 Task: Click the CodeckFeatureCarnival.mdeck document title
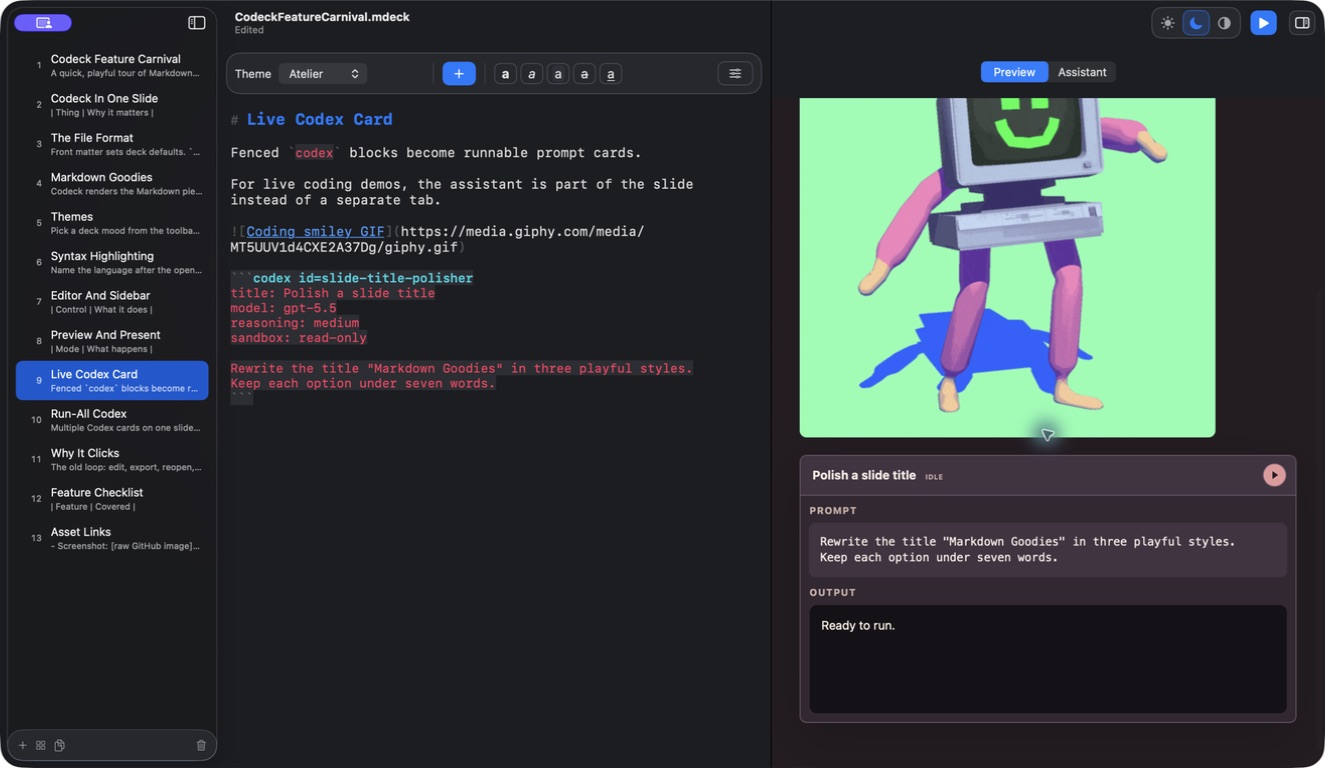(x=322, y=17)
